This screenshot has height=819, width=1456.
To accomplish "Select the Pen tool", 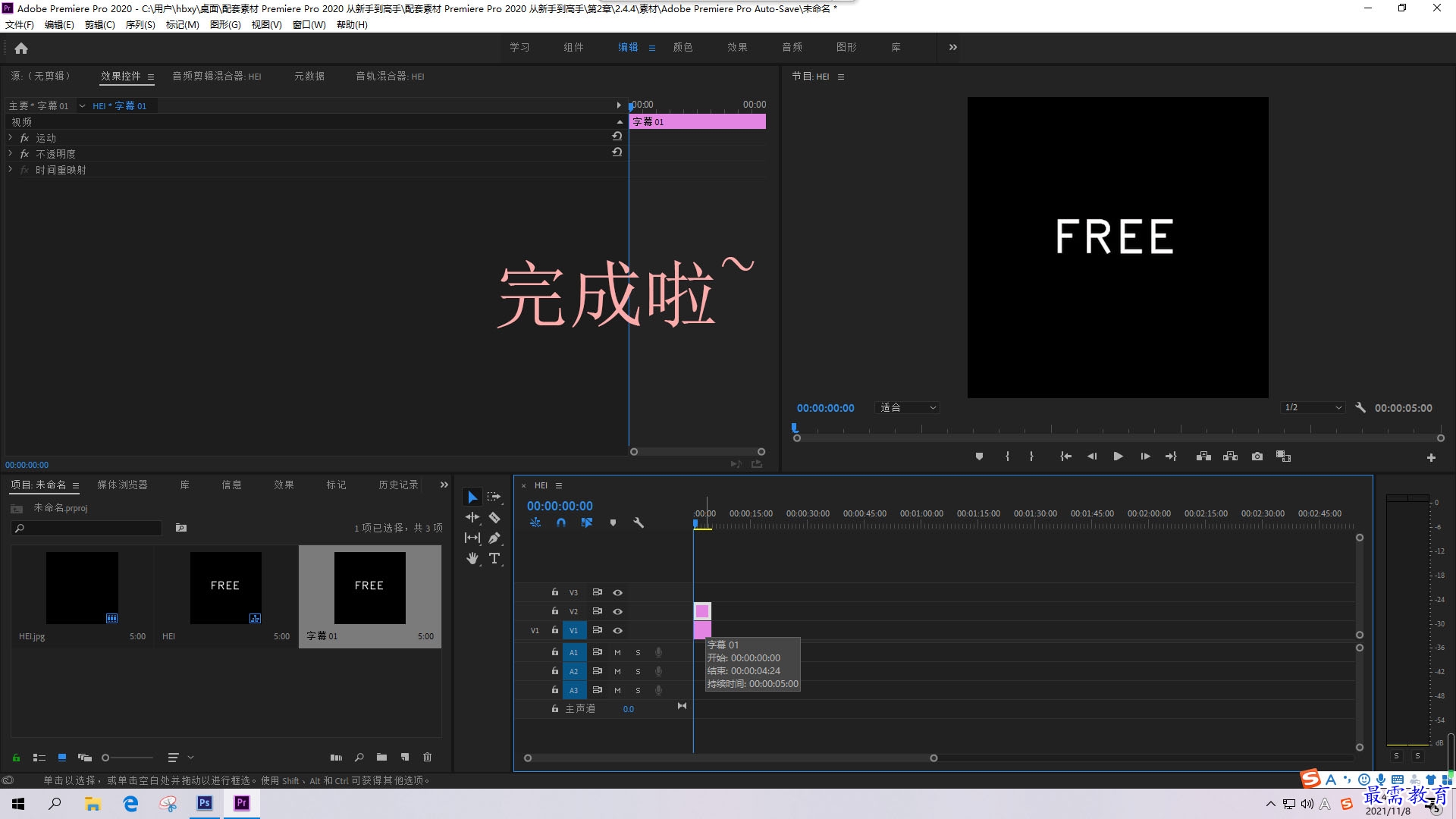I will click(494, 538).
